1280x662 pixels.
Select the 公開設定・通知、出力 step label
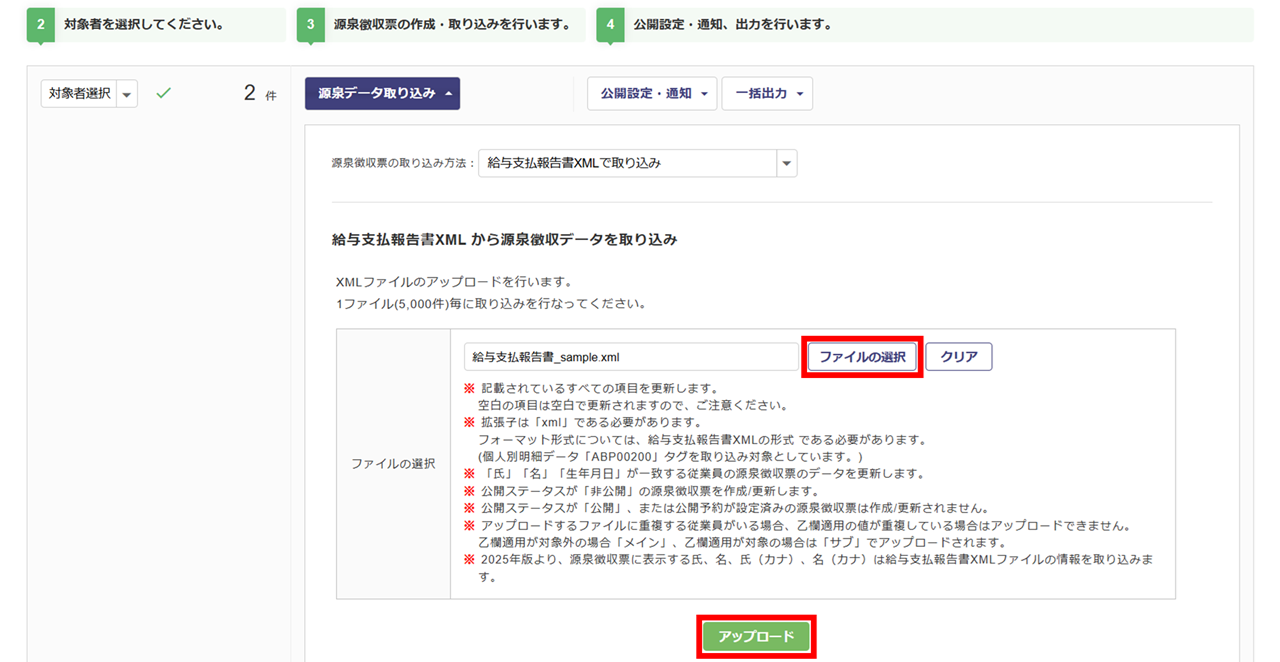click(x=732, y=25)
